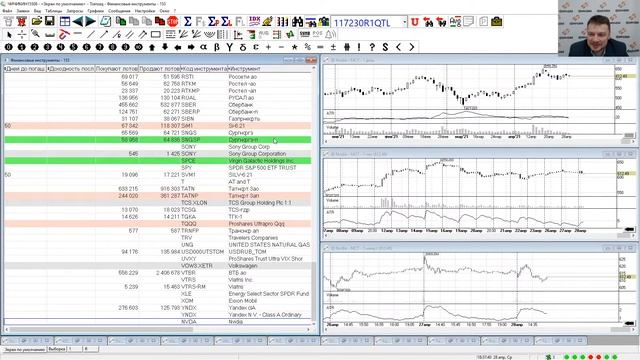Select the arrow pointer chart tool
This screenshot has width=640, height=360.
(x=9, y=35)
